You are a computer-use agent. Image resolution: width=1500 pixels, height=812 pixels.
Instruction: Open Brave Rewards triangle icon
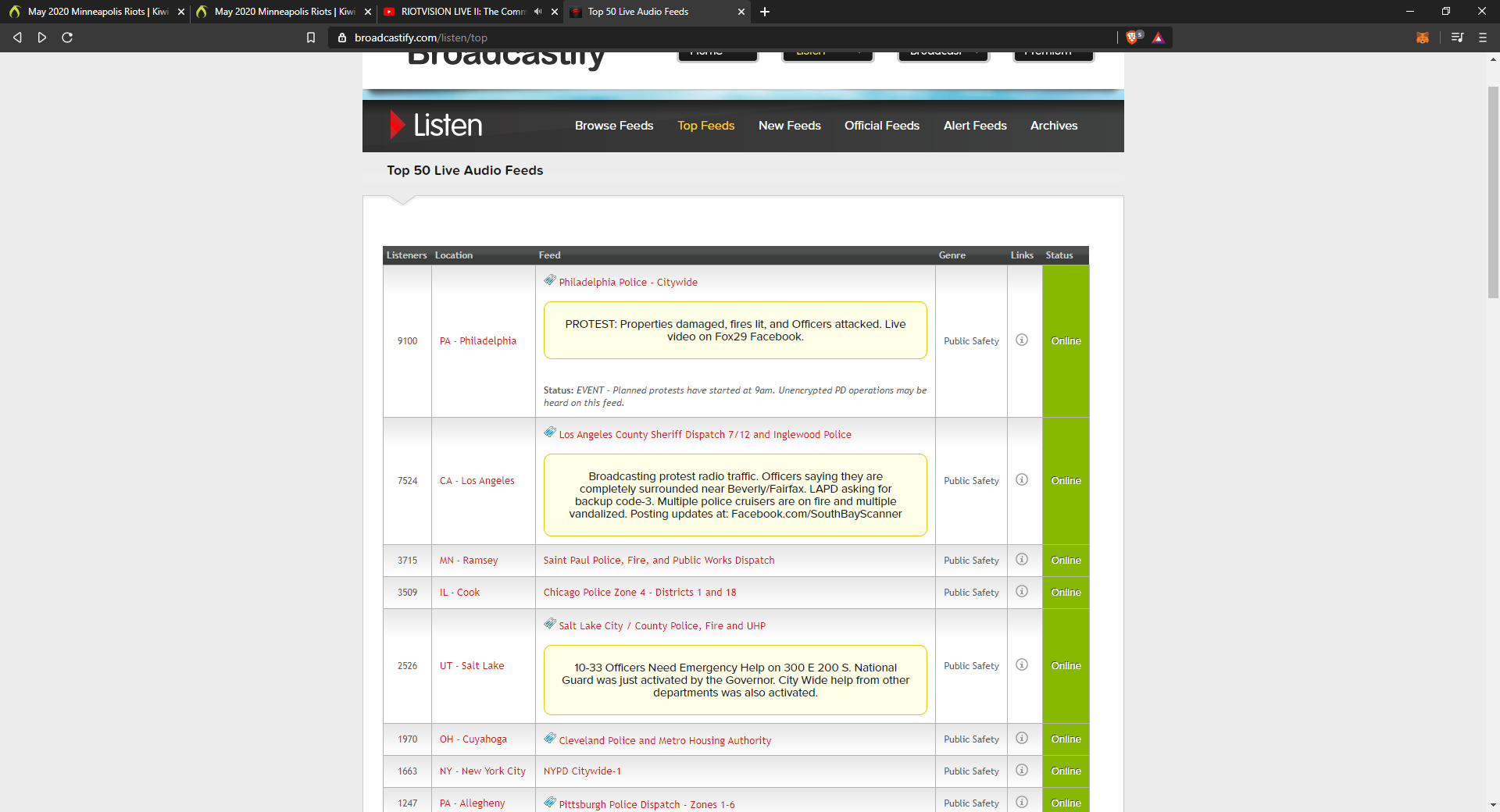click(1158, 37)
